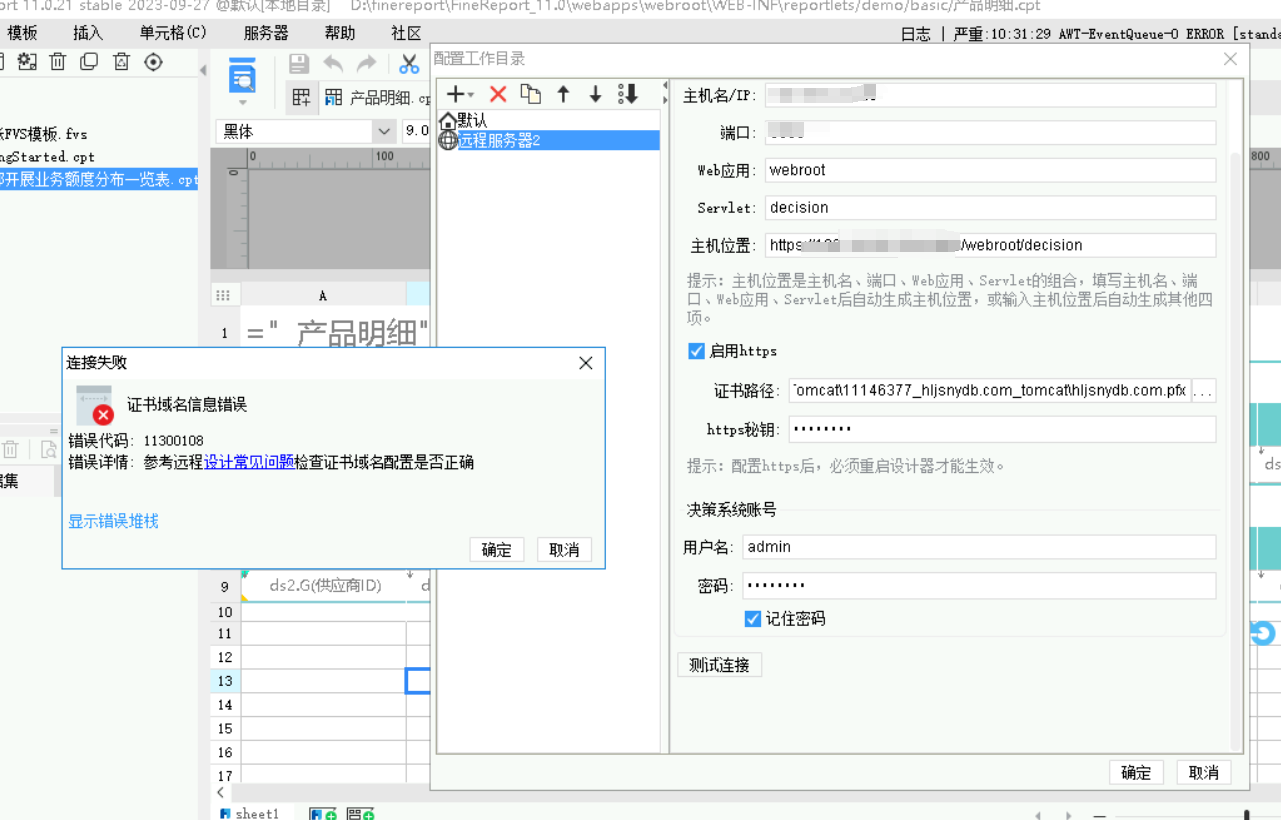Screen dimensions: 1281x820
Task: Click the locate target icon in the left panel
Action: pos(153,62)
